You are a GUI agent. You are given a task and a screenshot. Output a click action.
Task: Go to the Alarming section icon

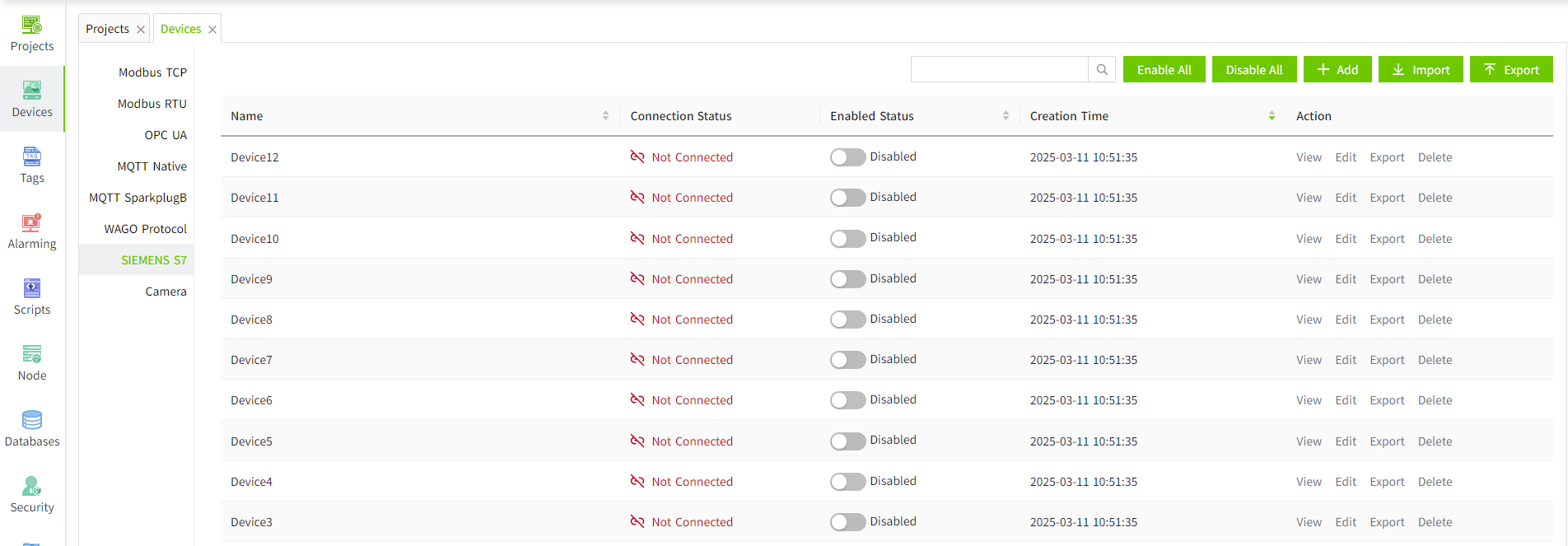(x=32, y=223)
